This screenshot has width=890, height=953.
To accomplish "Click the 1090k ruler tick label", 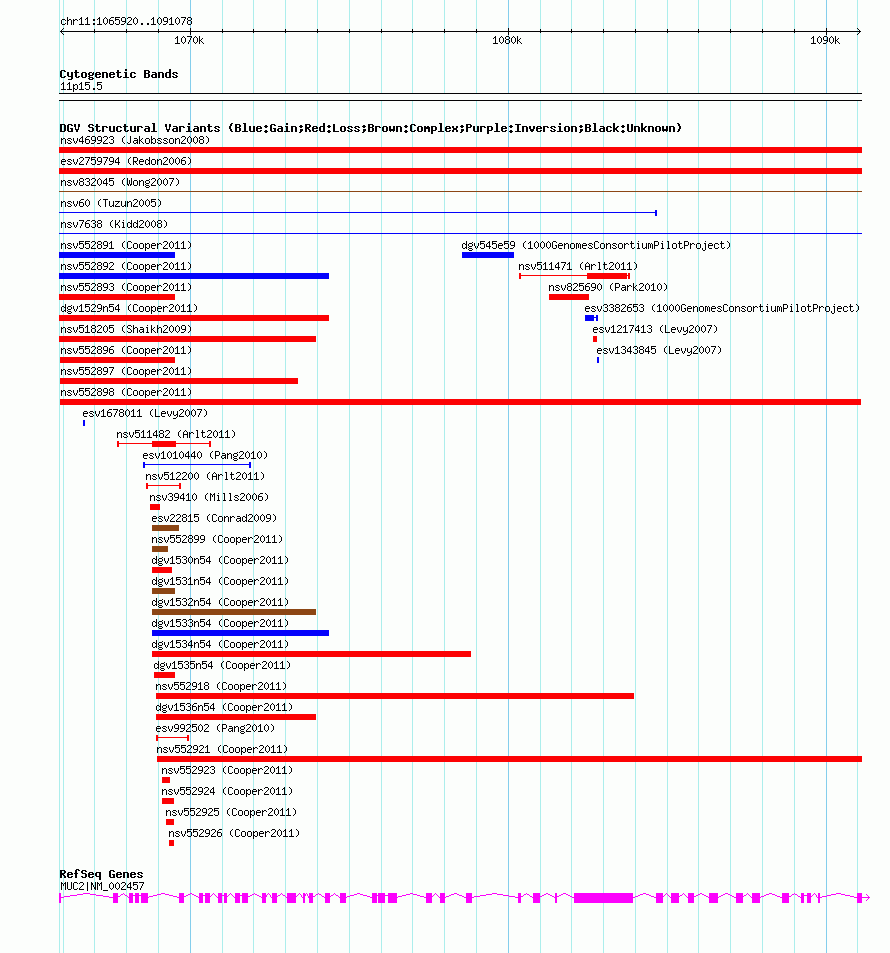I will coord(825,40).
